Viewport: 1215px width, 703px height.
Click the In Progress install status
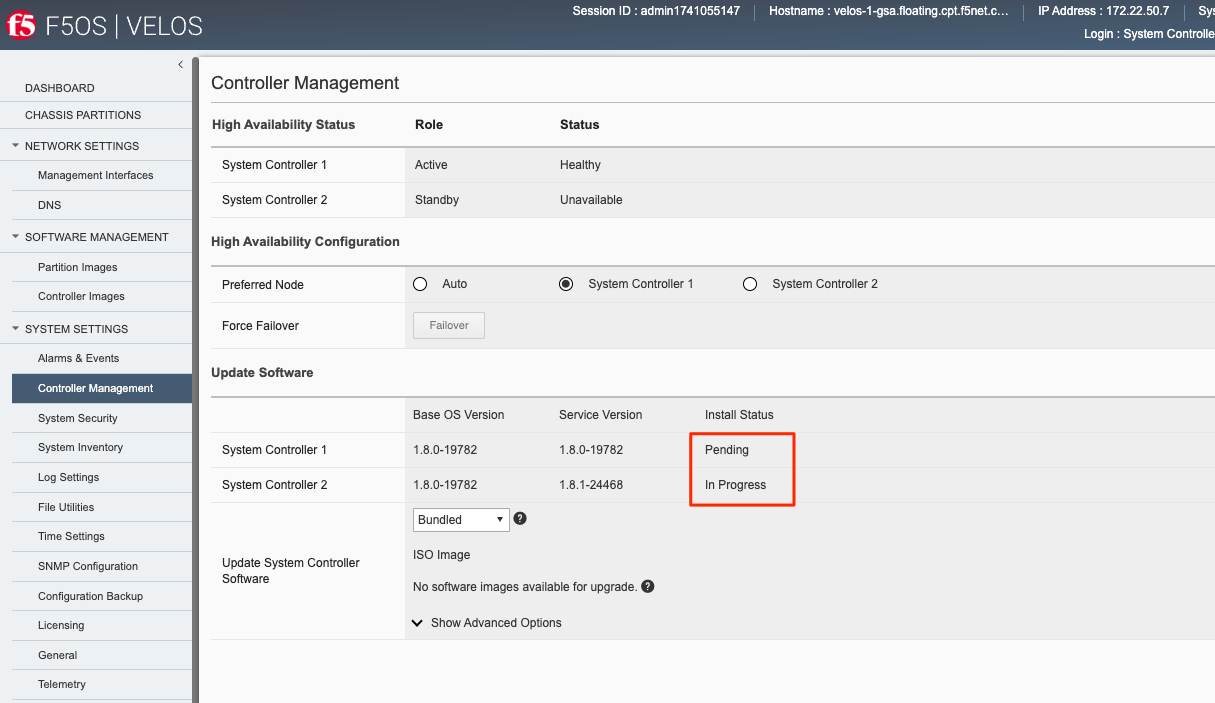[736, 485]
